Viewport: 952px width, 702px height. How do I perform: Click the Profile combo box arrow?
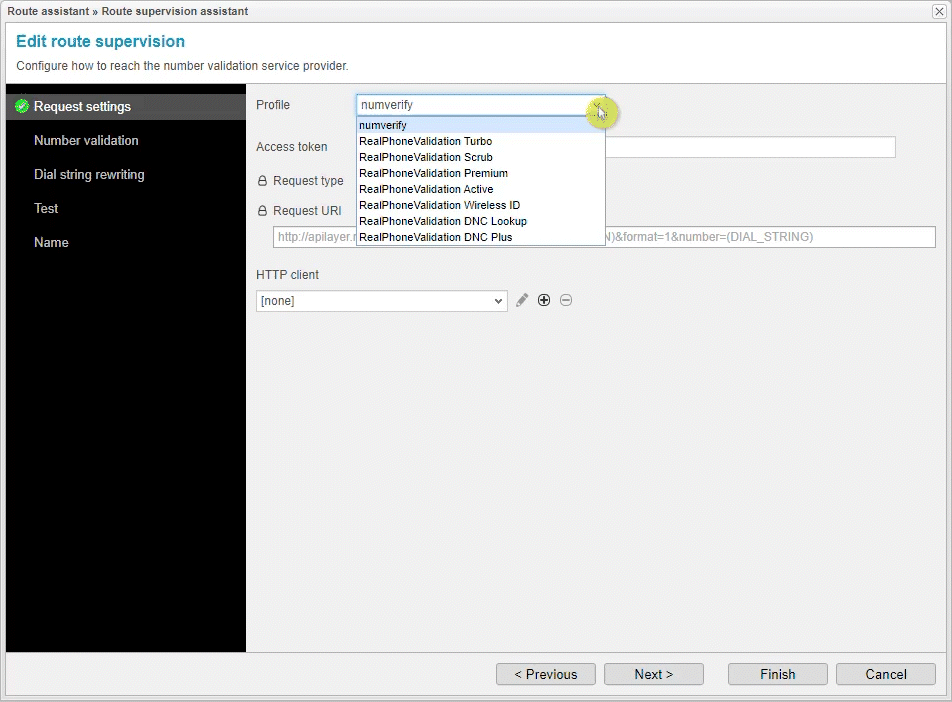click(x=597, y=106)
